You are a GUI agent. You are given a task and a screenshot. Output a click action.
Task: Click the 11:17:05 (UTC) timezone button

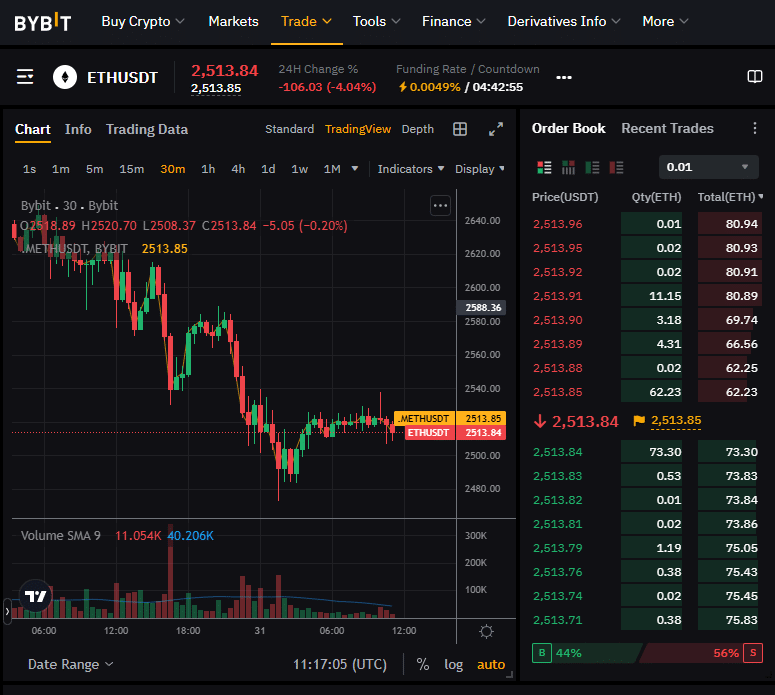340,664
